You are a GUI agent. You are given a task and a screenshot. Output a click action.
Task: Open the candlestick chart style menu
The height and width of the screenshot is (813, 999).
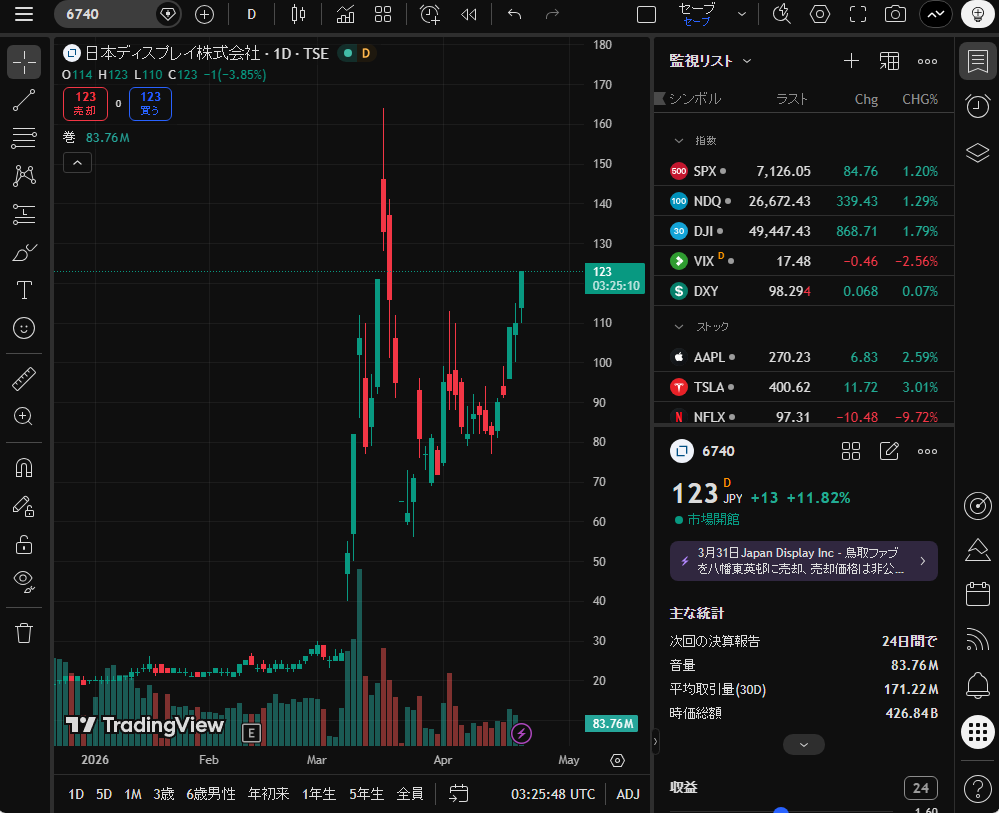pos(298,14)
